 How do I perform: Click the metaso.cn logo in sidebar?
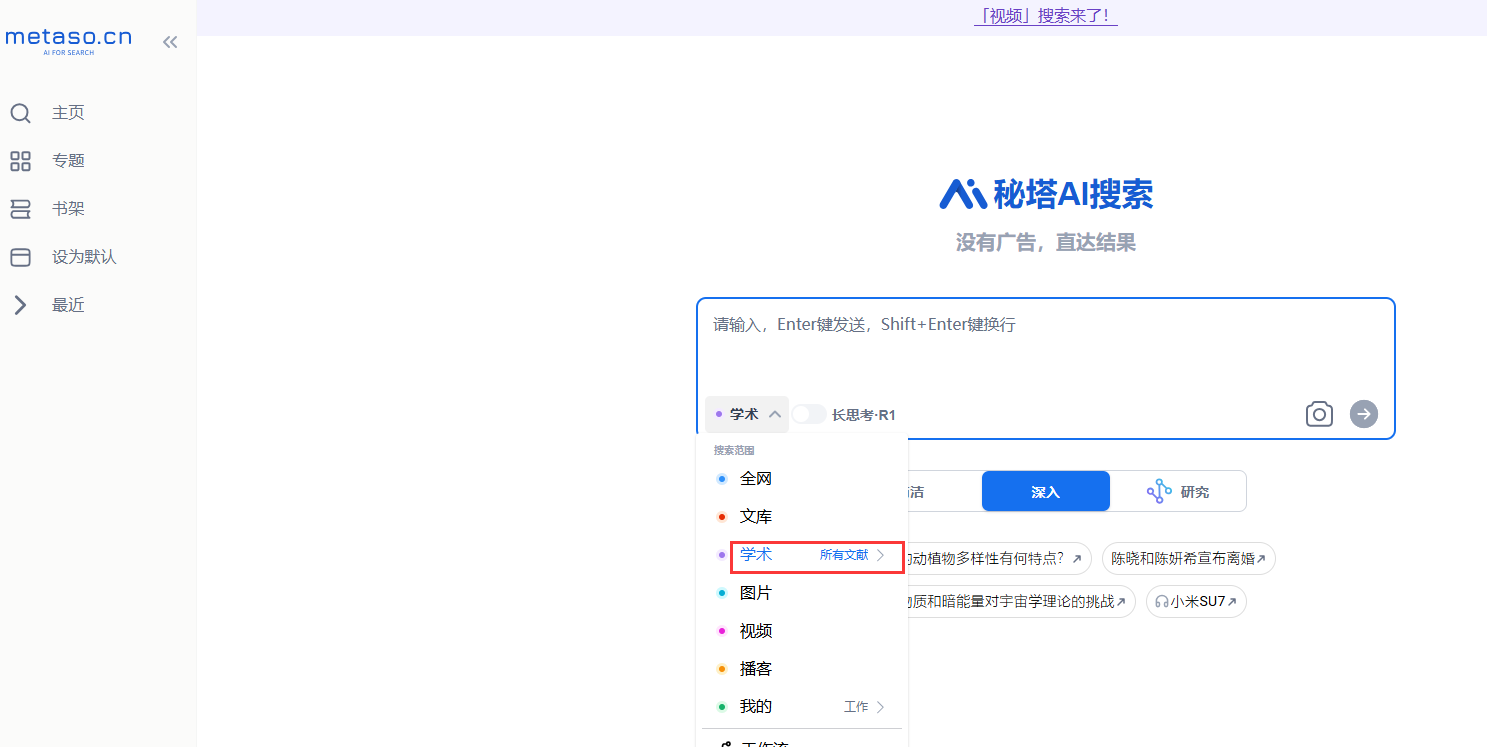click(x=68, y=41)
